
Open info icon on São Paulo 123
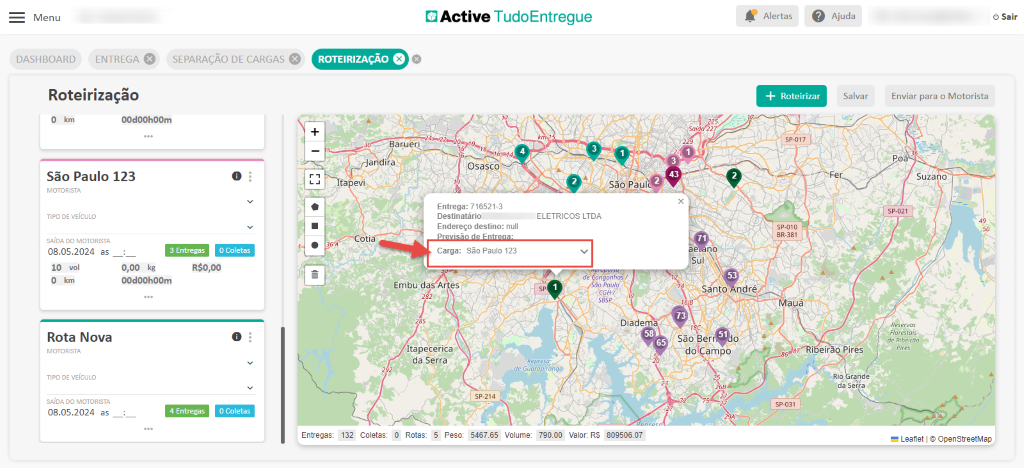click(236, 176)
